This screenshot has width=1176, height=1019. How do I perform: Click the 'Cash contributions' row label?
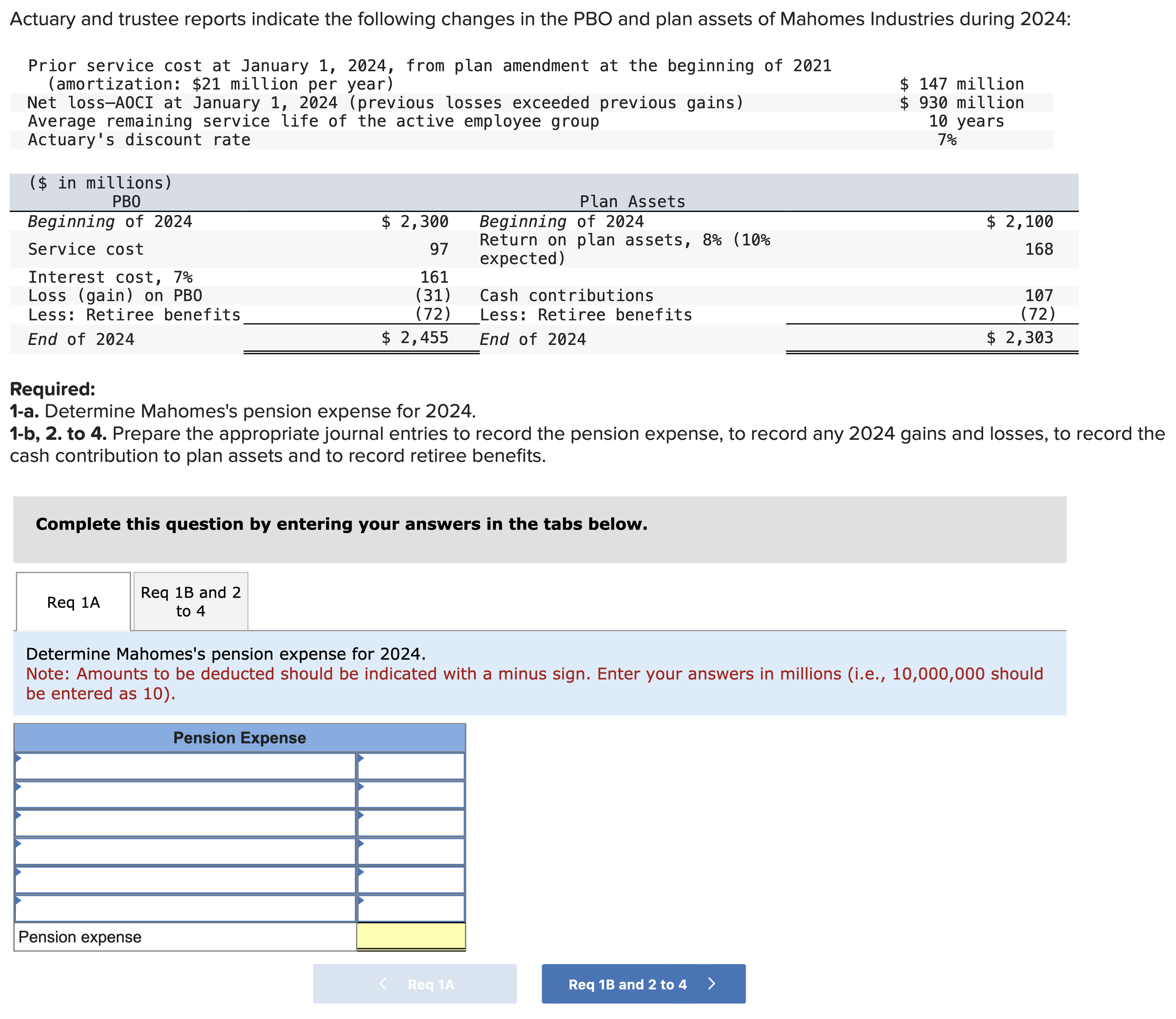coord(567,296)
